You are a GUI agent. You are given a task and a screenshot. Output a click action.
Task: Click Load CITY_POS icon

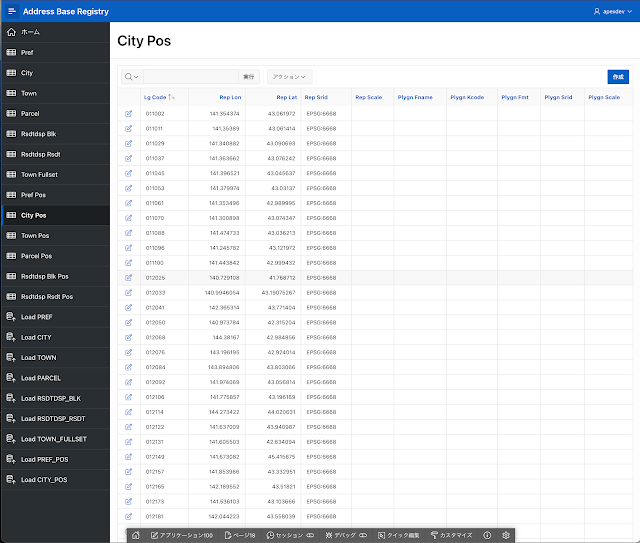click(11, 480)
